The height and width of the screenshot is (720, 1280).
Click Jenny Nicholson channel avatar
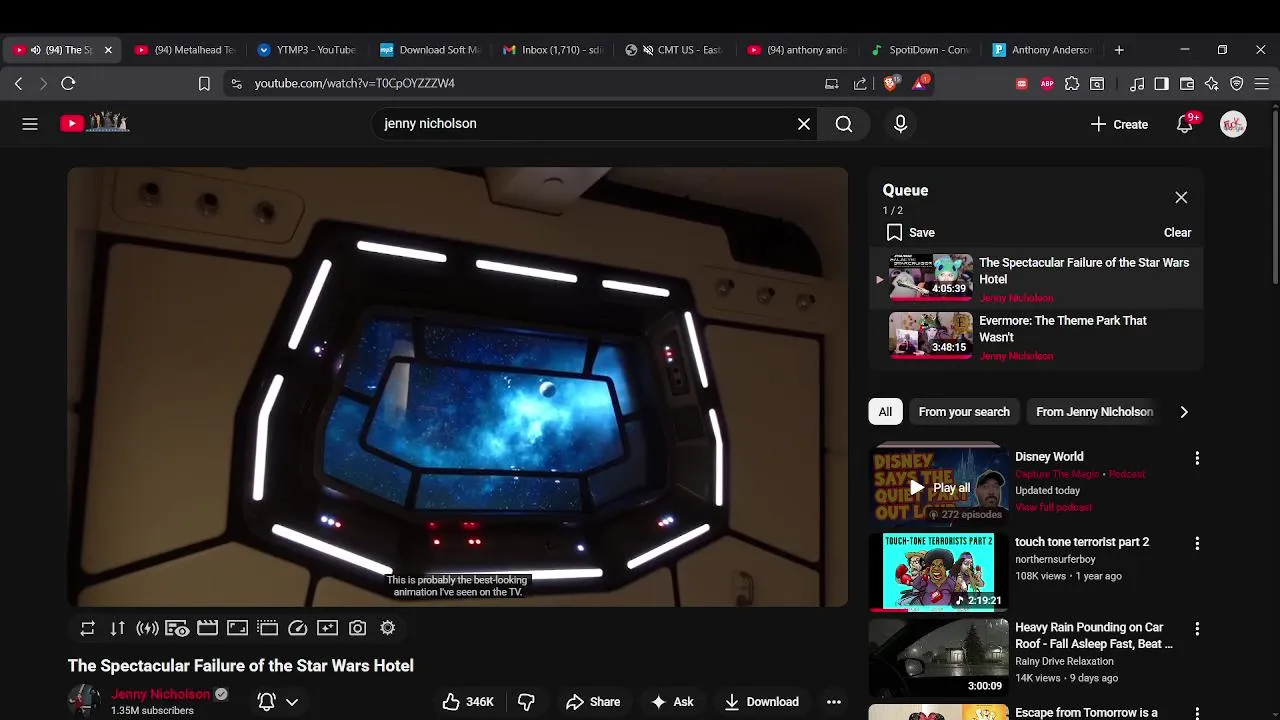(84, 700)
